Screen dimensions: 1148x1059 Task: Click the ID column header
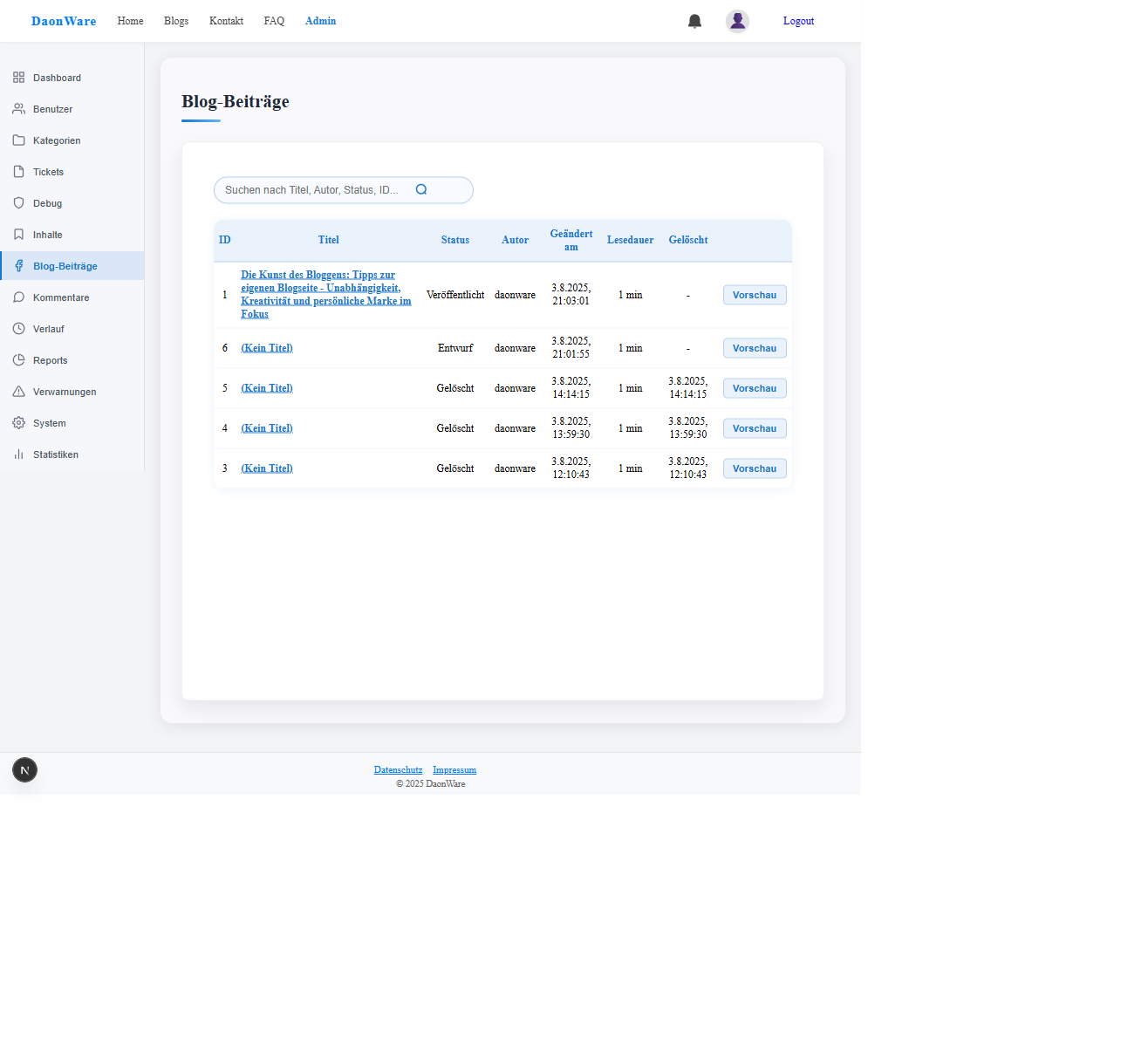point(225,240)
